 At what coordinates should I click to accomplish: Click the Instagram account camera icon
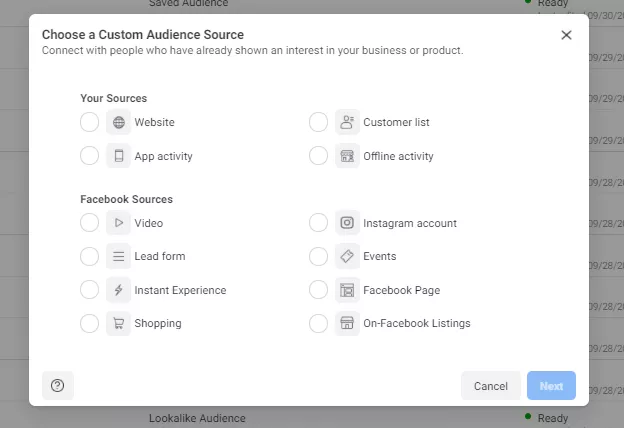[x=347, y=223]
